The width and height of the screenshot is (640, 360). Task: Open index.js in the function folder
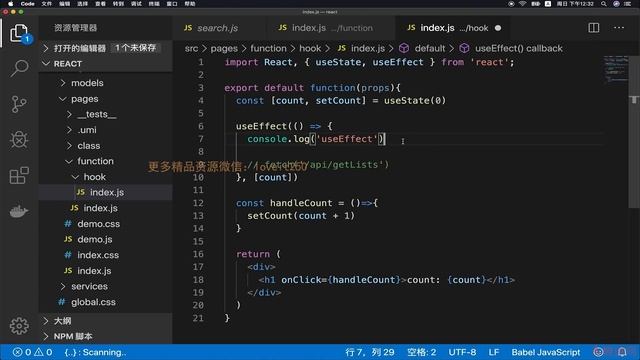(x=100, y=208)
